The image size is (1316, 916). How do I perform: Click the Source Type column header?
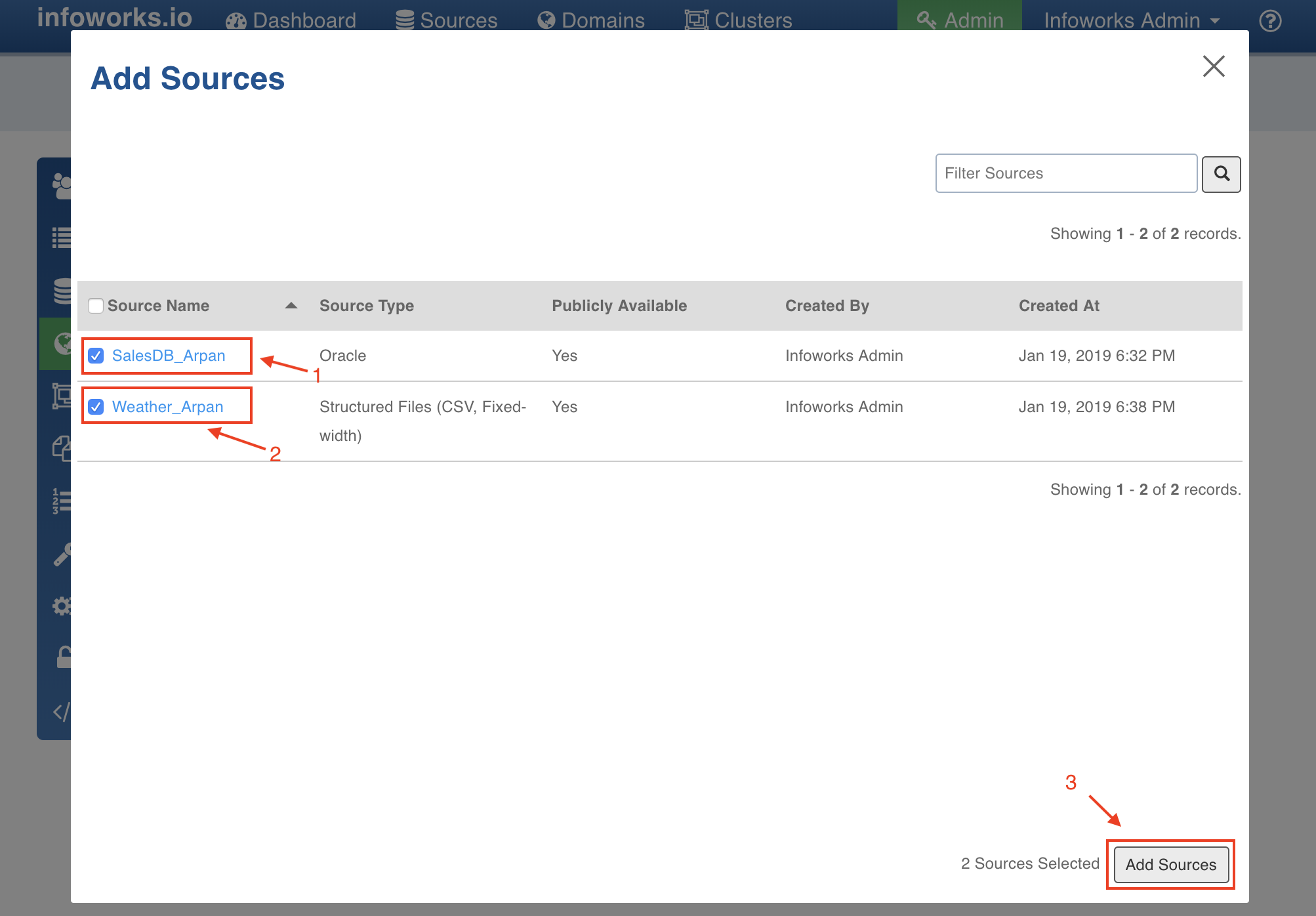[x=367, y=306]
